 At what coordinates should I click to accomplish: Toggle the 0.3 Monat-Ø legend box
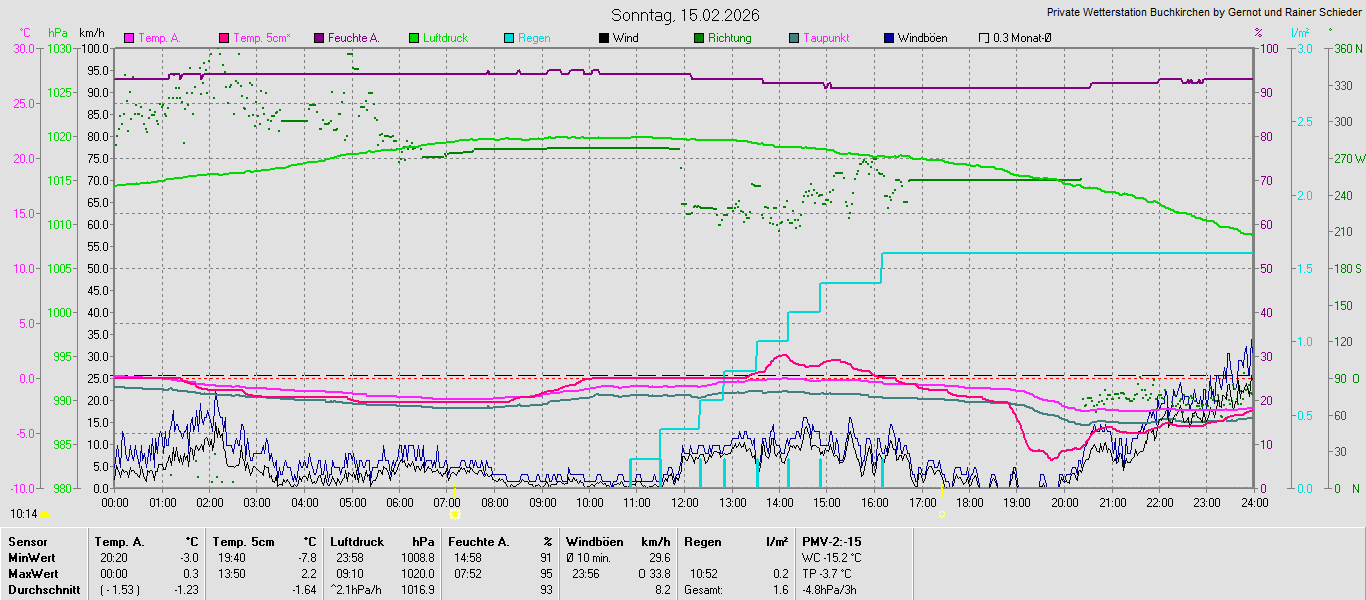pos(984,38)
